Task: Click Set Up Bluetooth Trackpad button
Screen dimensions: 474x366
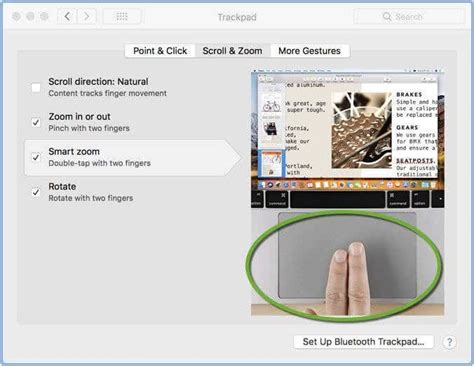Action: [x=363, y=342]
